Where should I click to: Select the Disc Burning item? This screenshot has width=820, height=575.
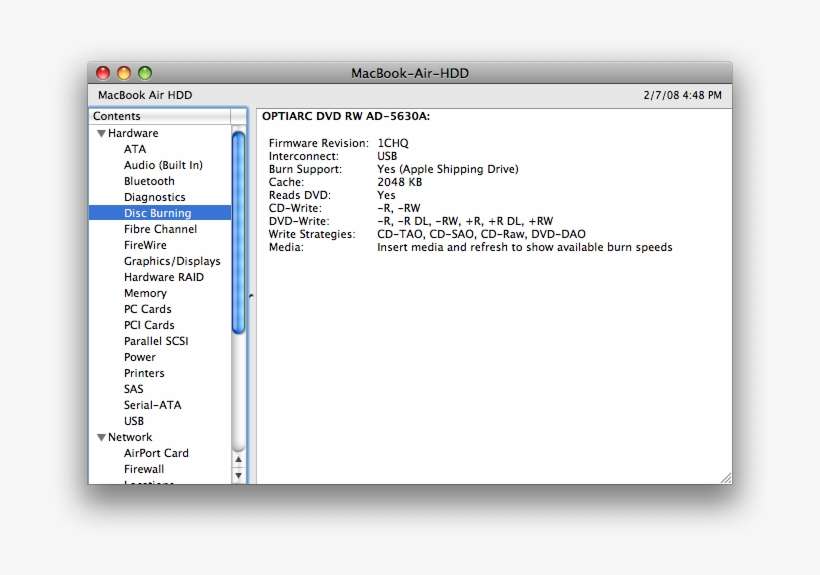157,213
